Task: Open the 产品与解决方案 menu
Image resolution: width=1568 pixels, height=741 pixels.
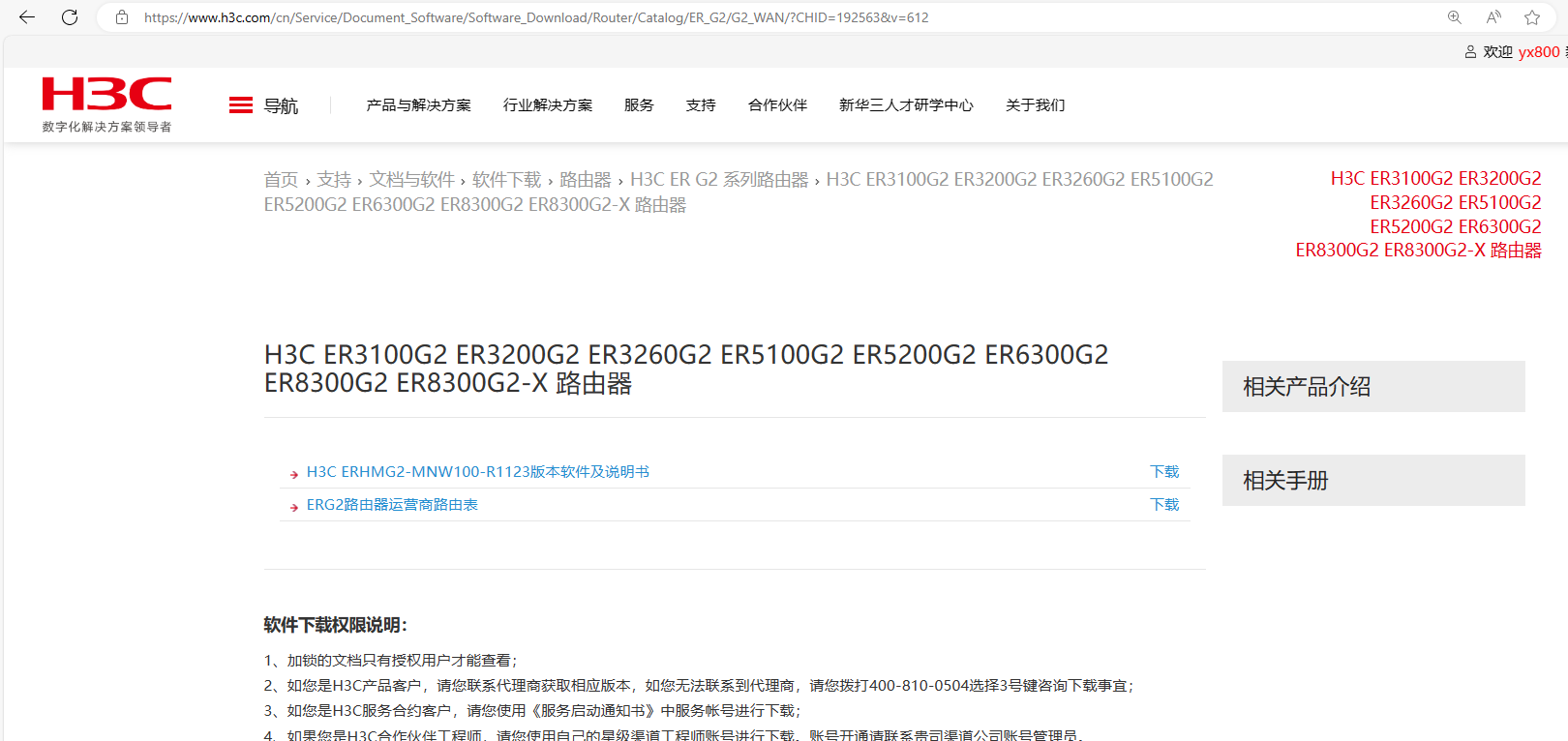Action: pos(419,105)
